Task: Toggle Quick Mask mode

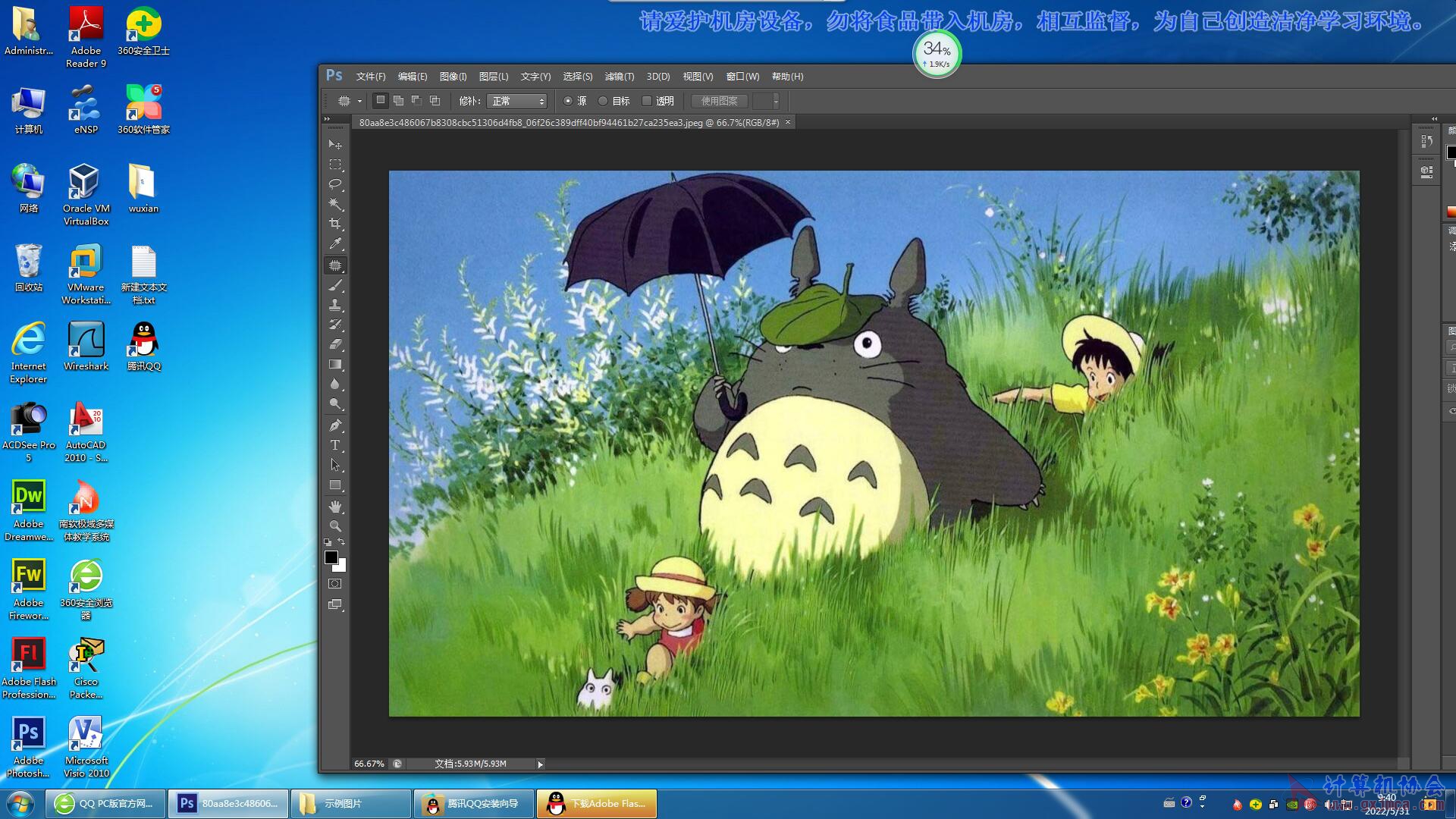Action: click(335, 584)
